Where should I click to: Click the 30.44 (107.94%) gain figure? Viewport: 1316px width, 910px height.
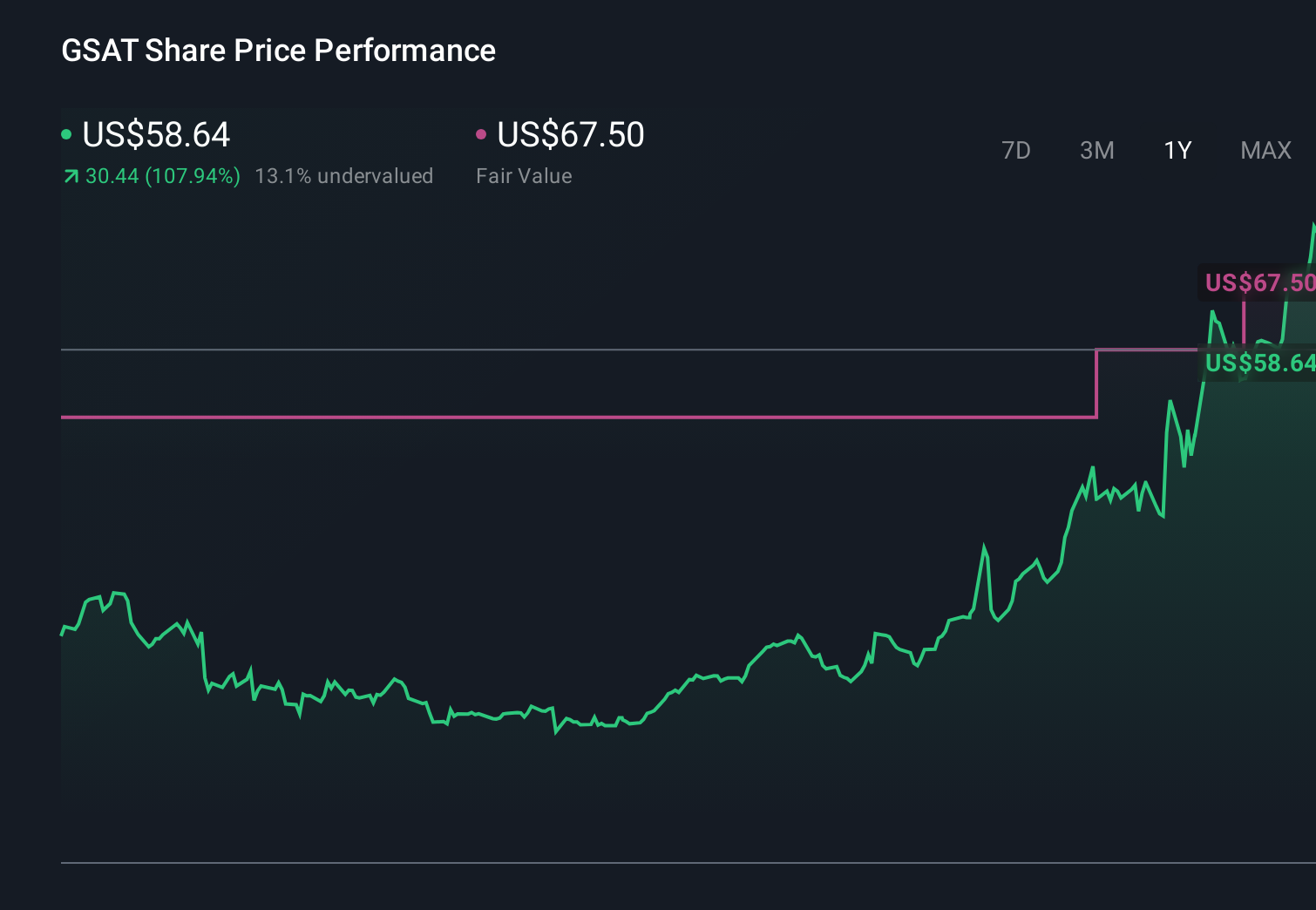(162, 175)
